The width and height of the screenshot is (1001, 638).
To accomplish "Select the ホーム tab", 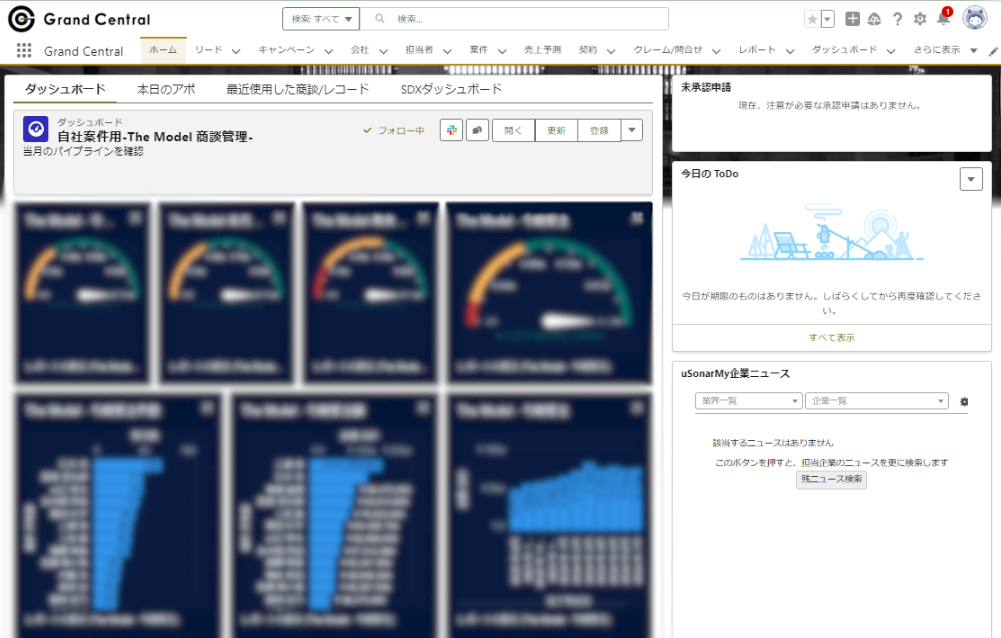I will [x=163, y=50].
